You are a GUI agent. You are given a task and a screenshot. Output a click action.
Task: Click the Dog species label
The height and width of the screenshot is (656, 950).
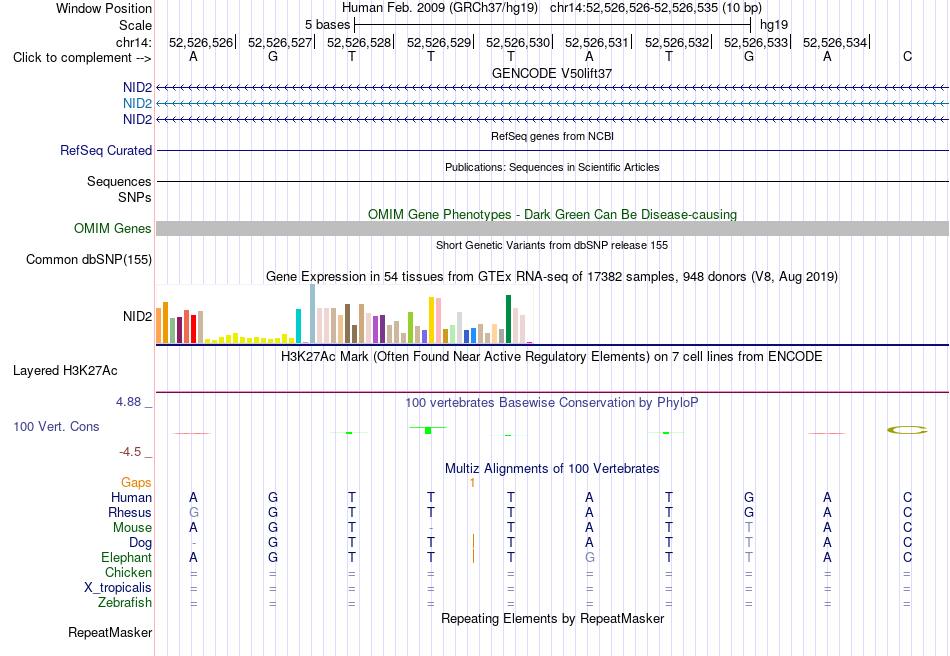140,543
